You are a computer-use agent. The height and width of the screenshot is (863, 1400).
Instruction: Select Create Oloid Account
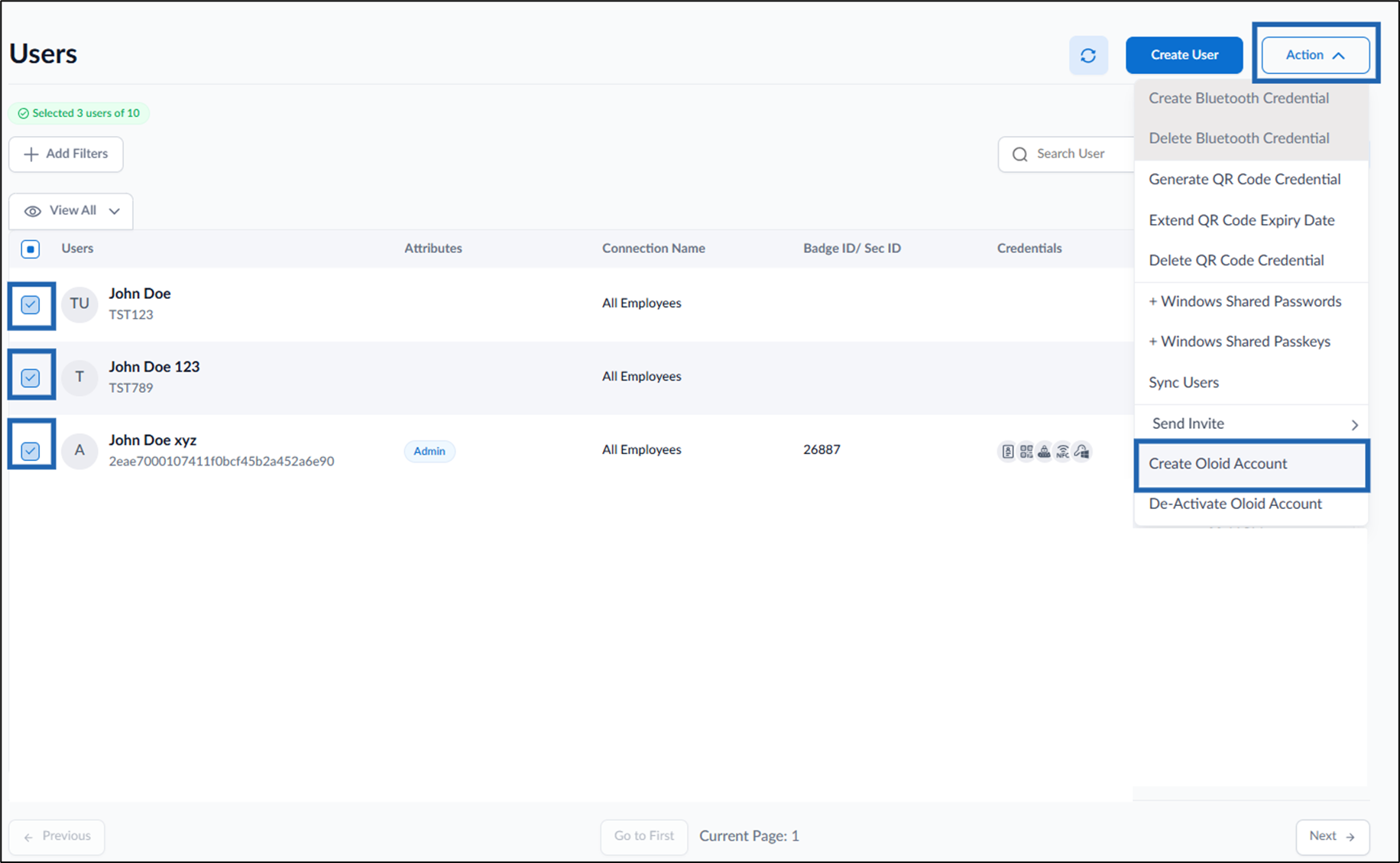click(x=1251, y=464)
